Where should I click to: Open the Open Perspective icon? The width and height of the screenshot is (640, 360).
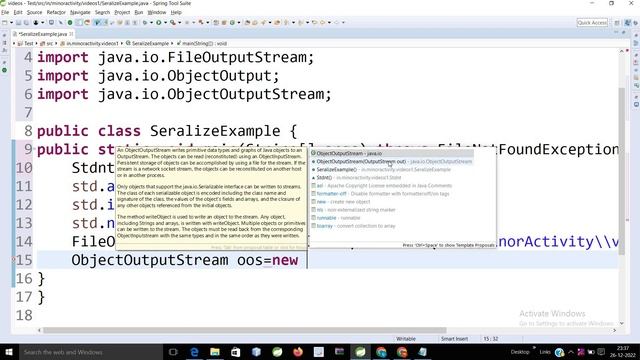point(617,22)
